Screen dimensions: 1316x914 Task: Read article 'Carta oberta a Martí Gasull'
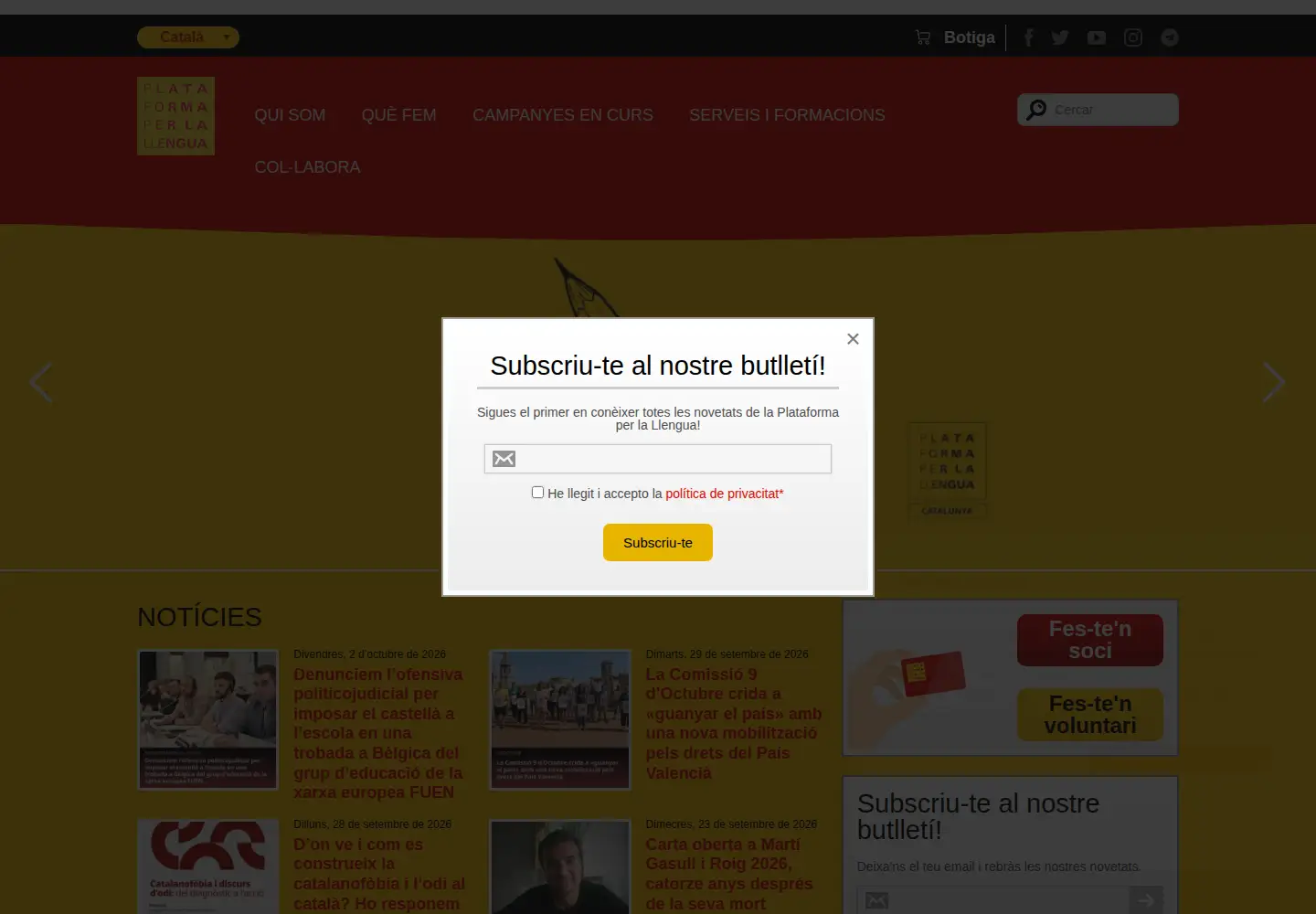[729, 874]
